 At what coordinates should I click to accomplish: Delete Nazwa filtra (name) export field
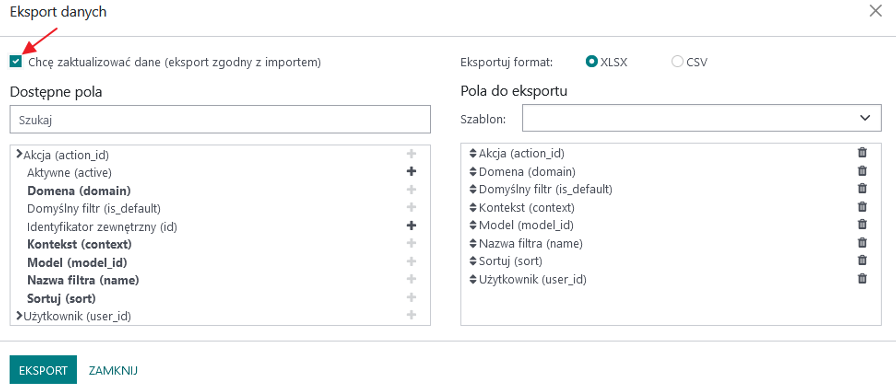click(862, 243)
